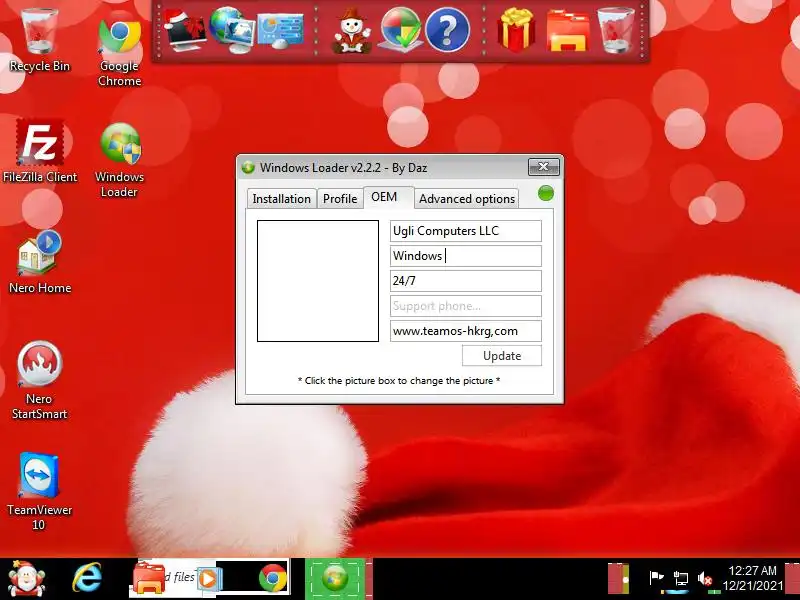Image resolution: width=800 pixels, height=600 pixels.
Task: Open the Recycle Bin desktop icon
Action: 39,41
